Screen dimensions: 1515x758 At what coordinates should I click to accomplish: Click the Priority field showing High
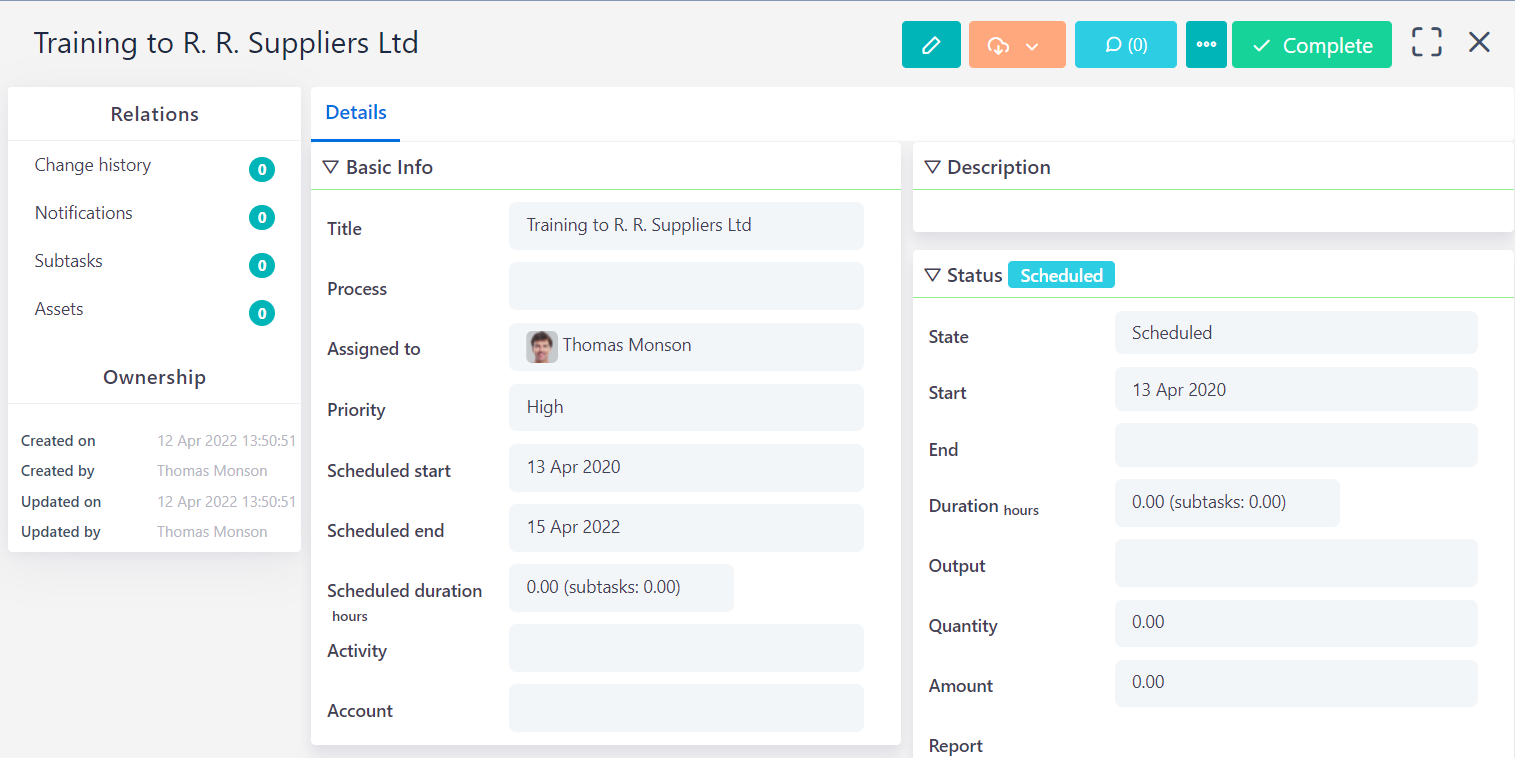[686, 407]
